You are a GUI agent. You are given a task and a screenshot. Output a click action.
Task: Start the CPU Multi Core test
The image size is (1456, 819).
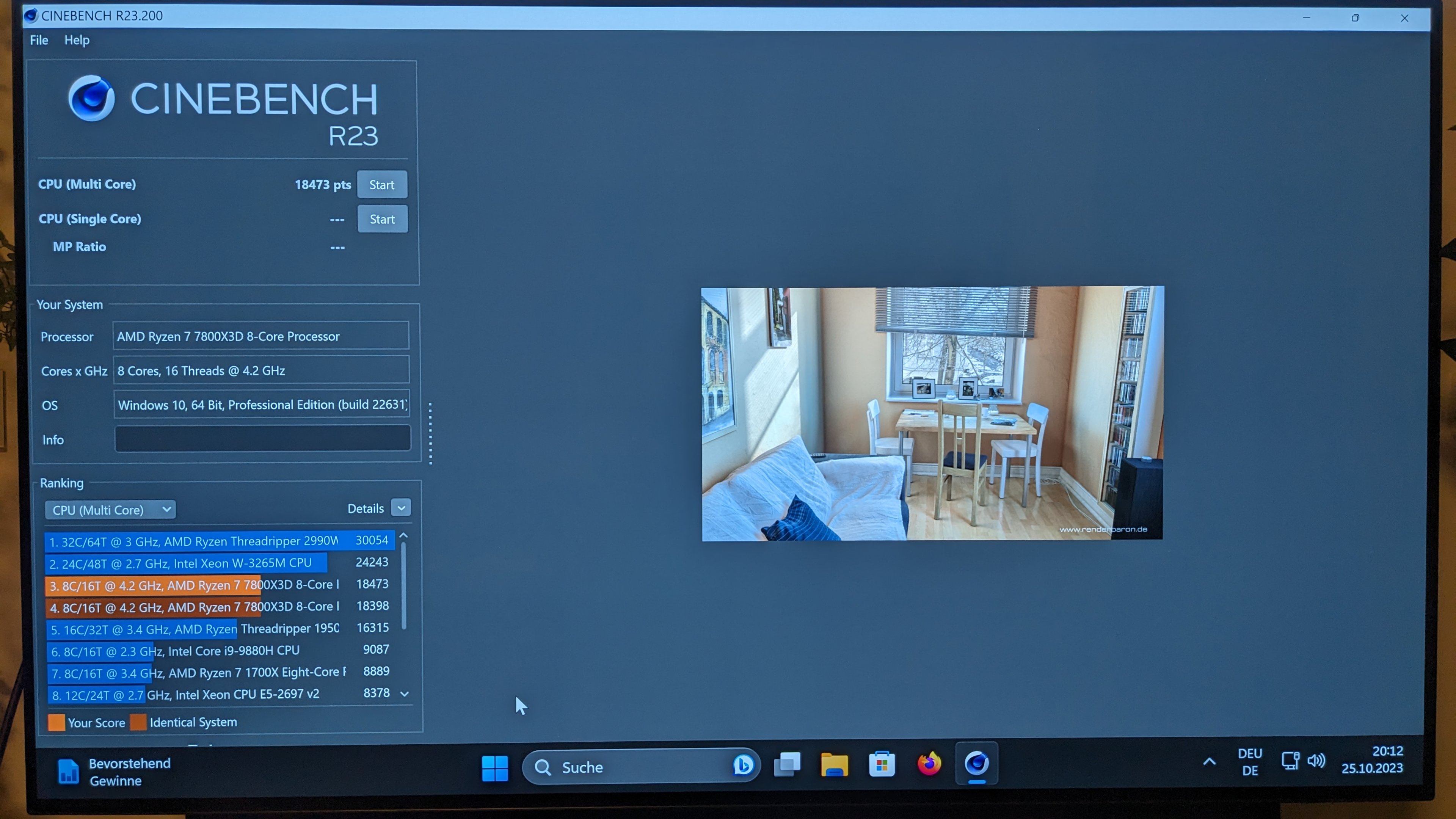click(x=381, y=185)
